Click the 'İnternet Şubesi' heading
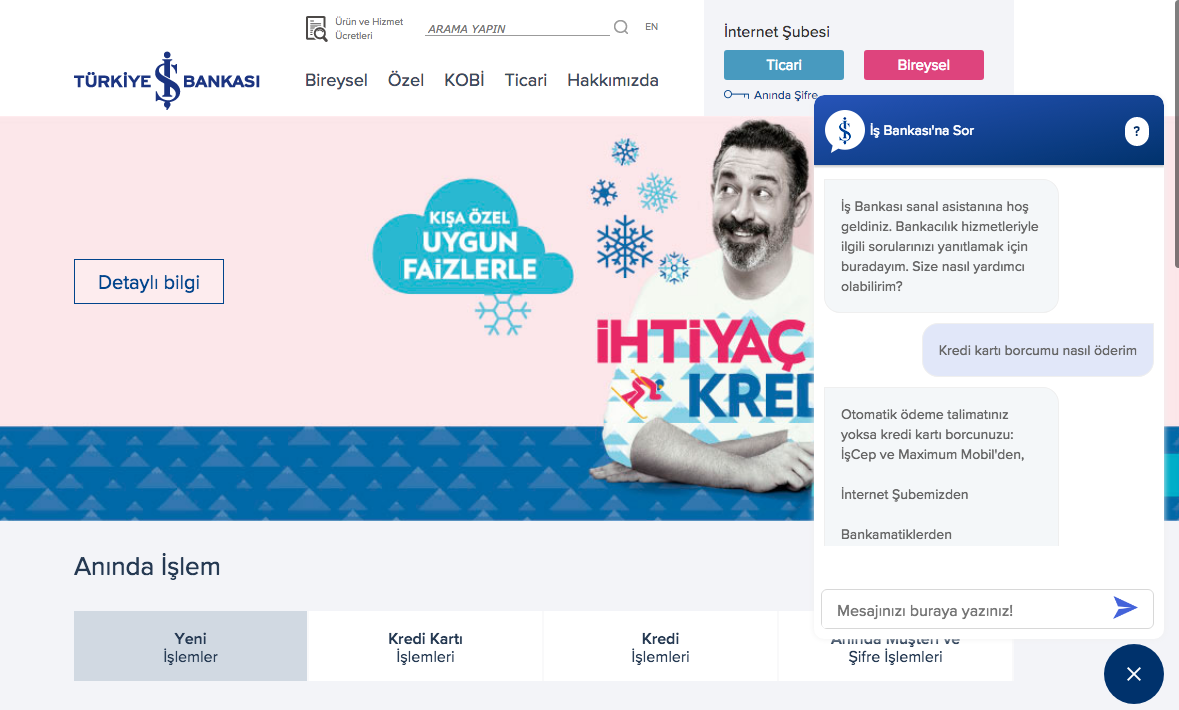Viewport: 1179px width, 710px height. tap(777, 32)
